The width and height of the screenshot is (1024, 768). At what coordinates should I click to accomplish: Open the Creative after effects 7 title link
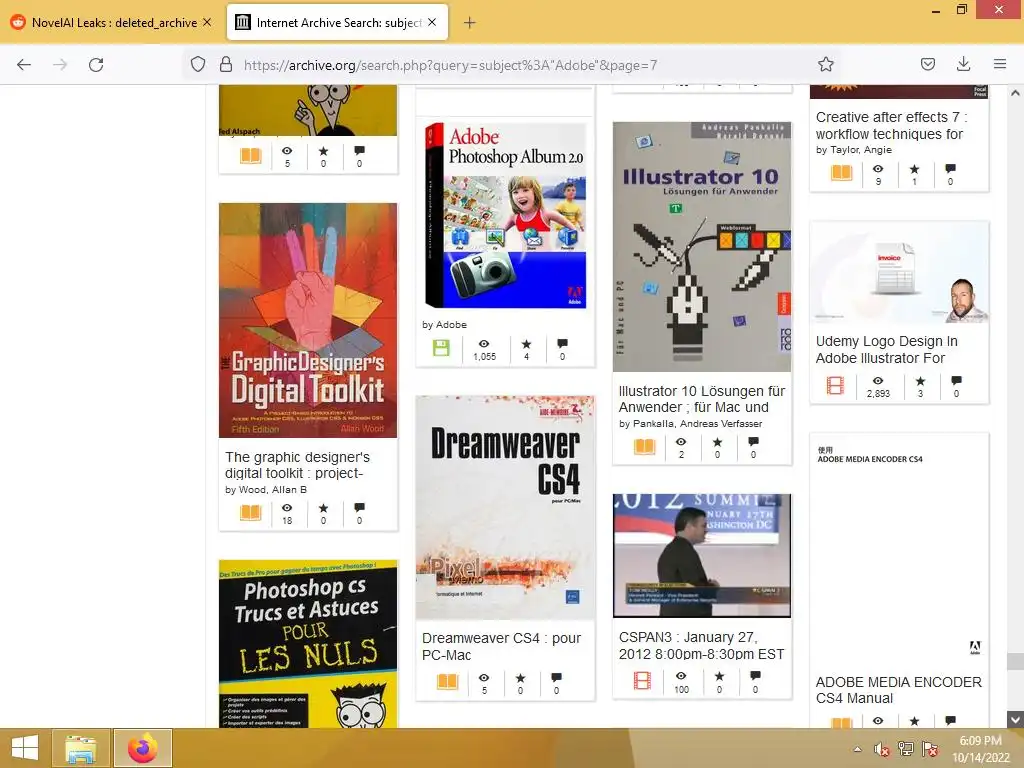[x=891, y=125]
